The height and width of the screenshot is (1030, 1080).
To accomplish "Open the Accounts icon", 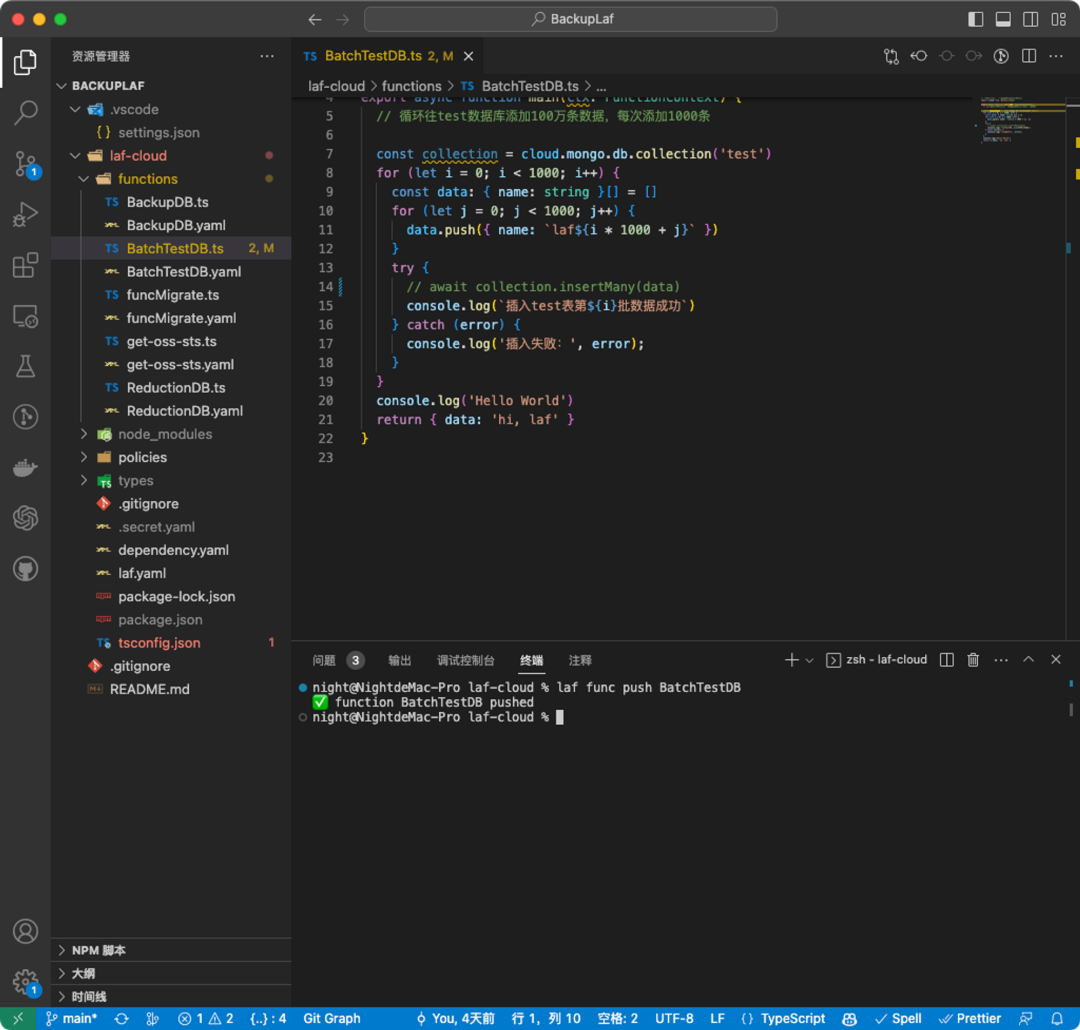I will tap(25, 931).
